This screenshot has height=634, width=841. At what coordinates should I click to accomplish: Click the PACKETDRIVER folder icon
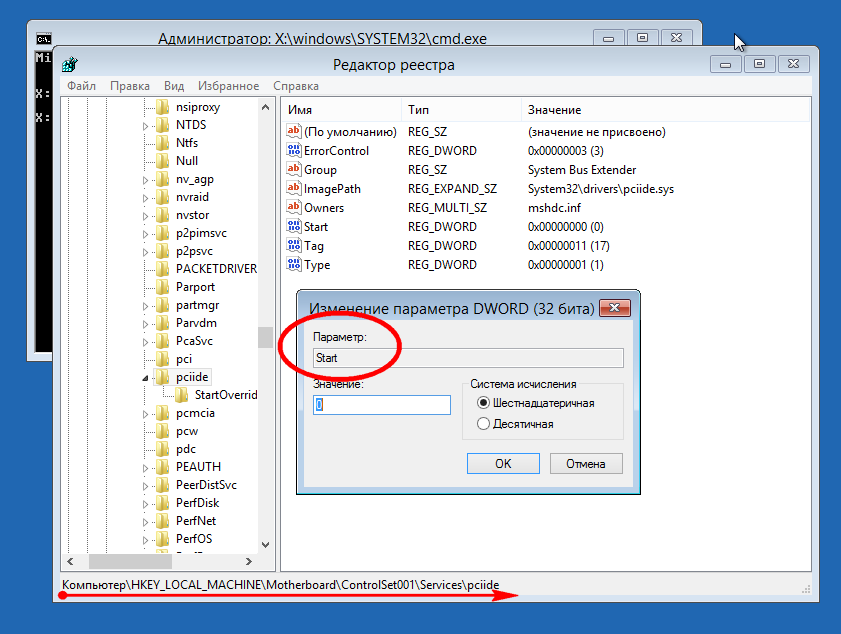pos(163,269)
